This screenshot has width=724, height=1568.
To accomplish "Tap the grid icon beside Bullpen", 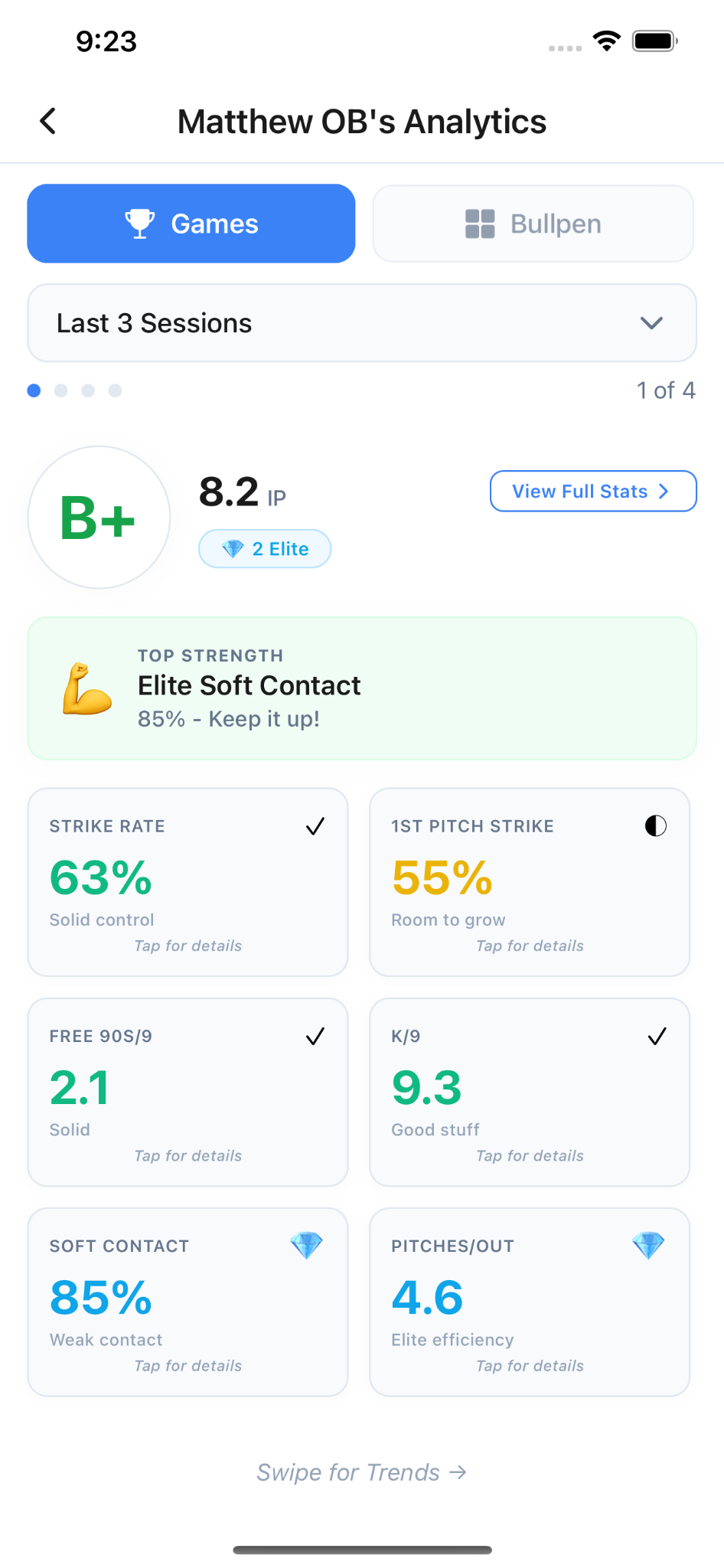I will point(478,224).
